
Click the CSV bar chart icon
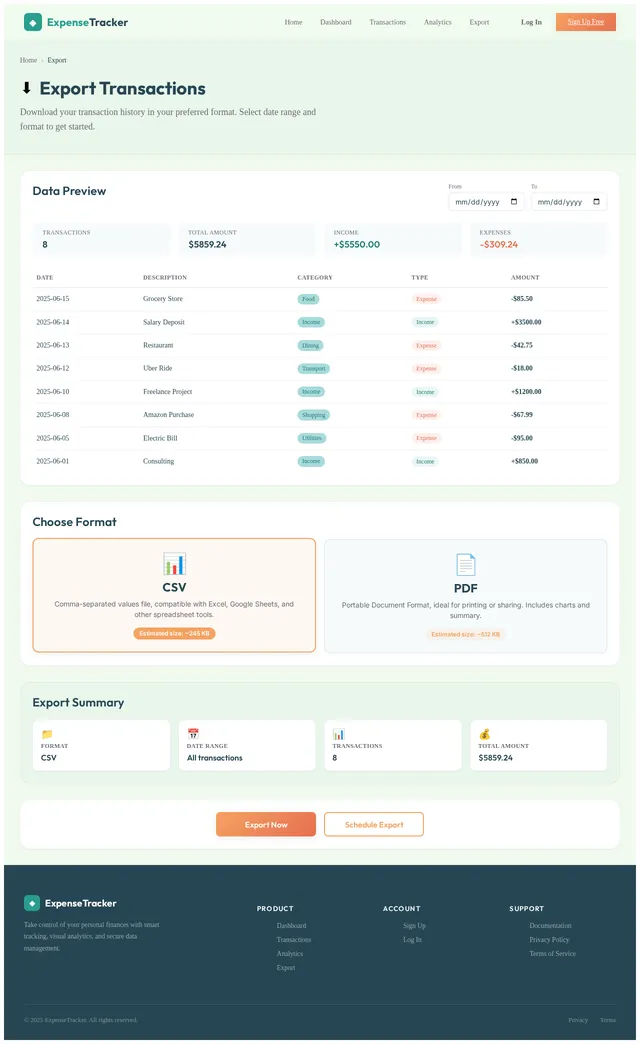click(174, 564)
